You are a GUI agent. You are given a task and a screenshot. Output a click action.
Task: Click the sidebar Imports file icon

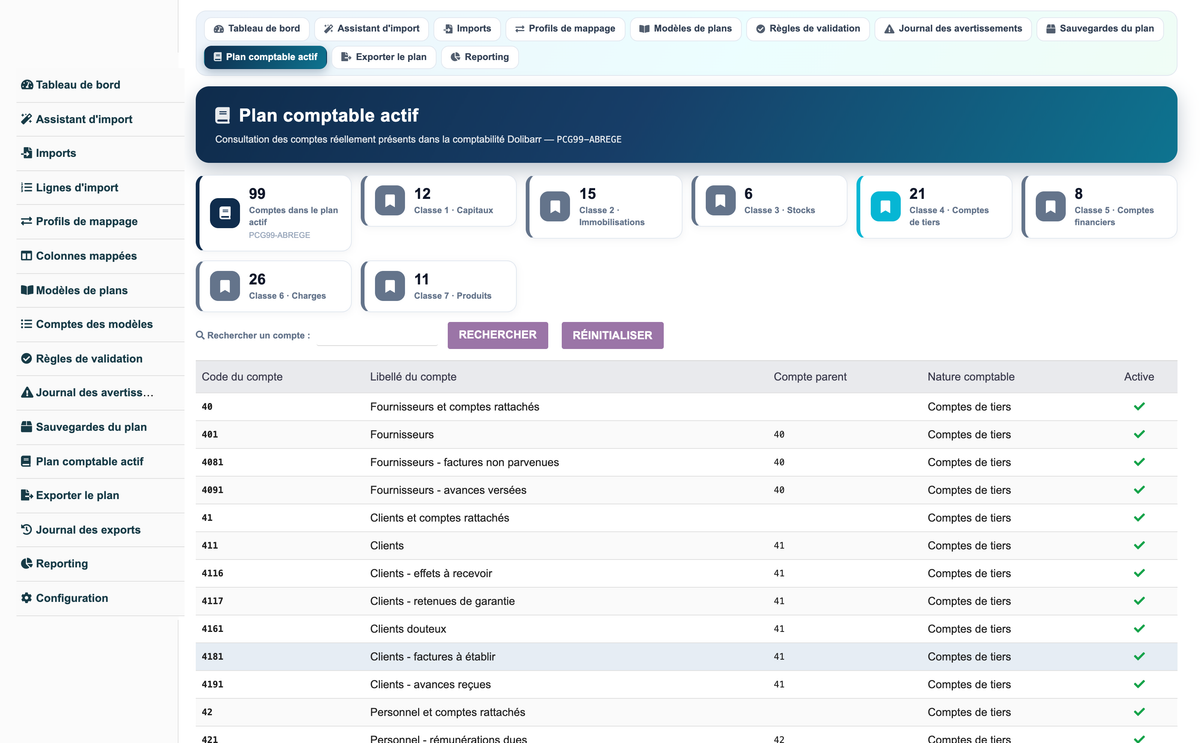coord(27,153)
